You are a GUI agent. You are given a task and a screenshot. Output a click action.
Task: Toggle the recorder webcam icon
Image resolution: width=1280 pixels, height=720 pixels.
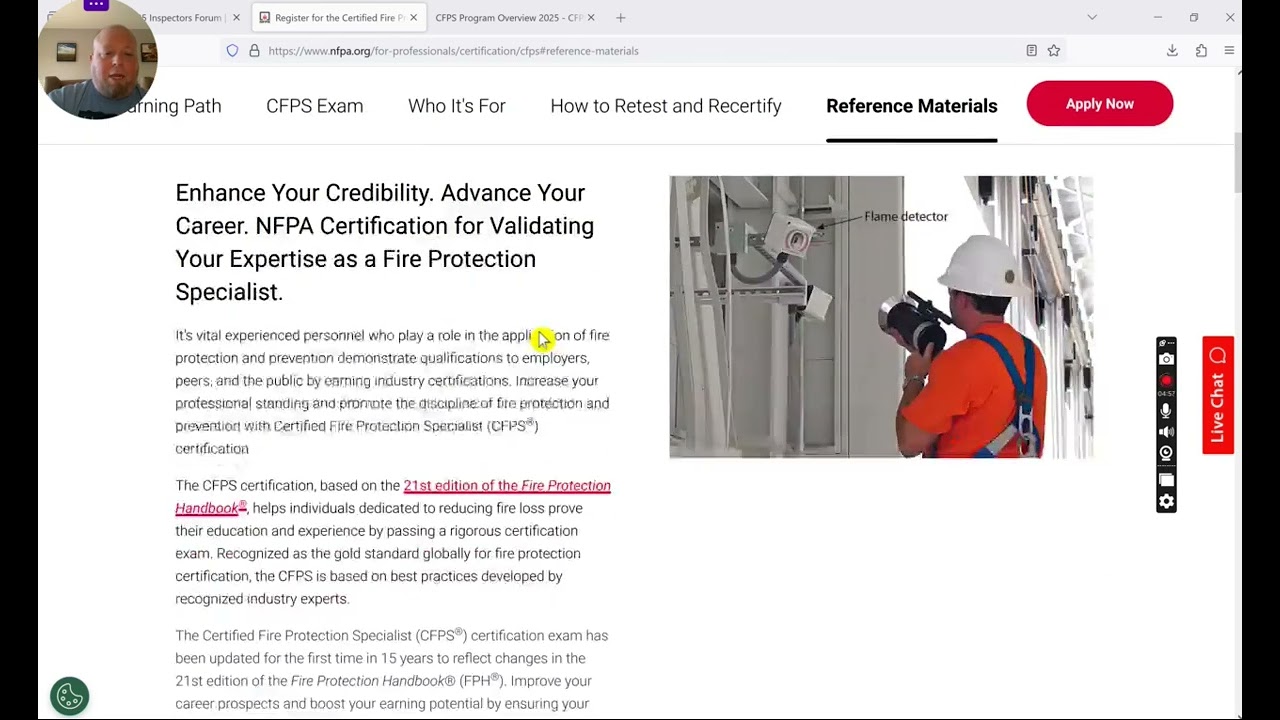coord(1166,454)
